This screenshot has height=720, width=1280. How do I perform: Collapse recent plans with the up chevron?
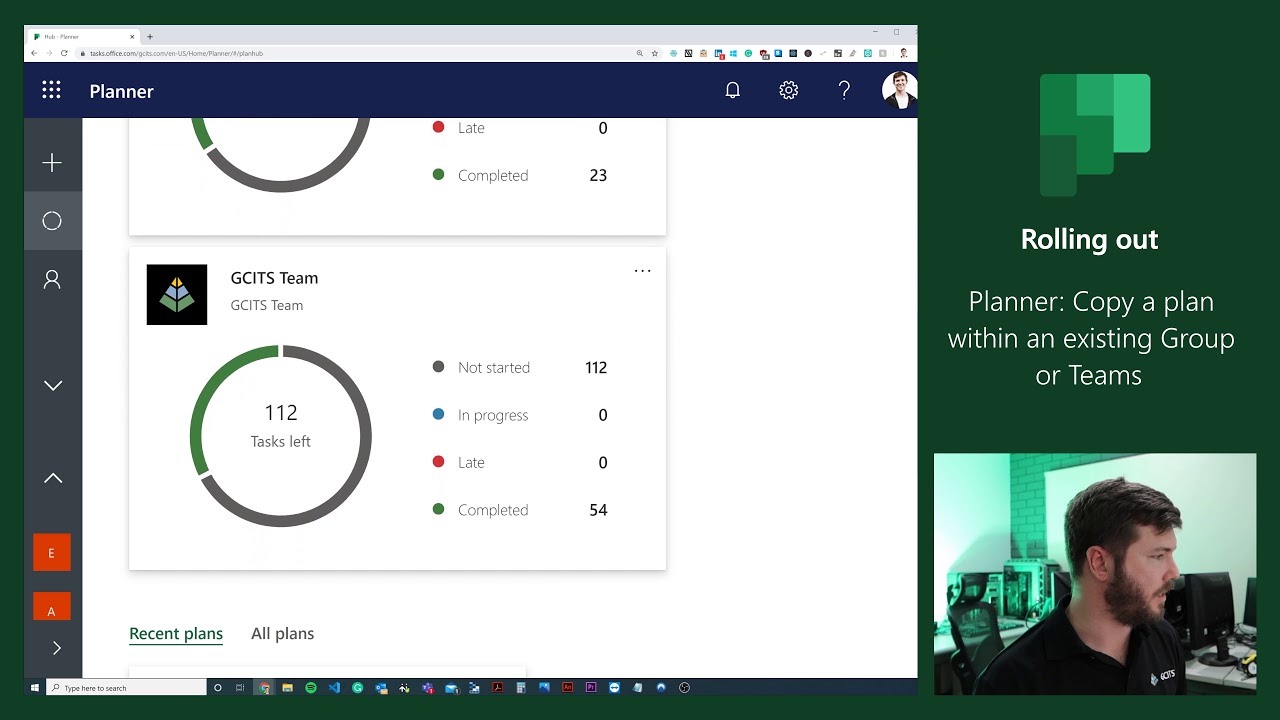[x=53, y=478]
